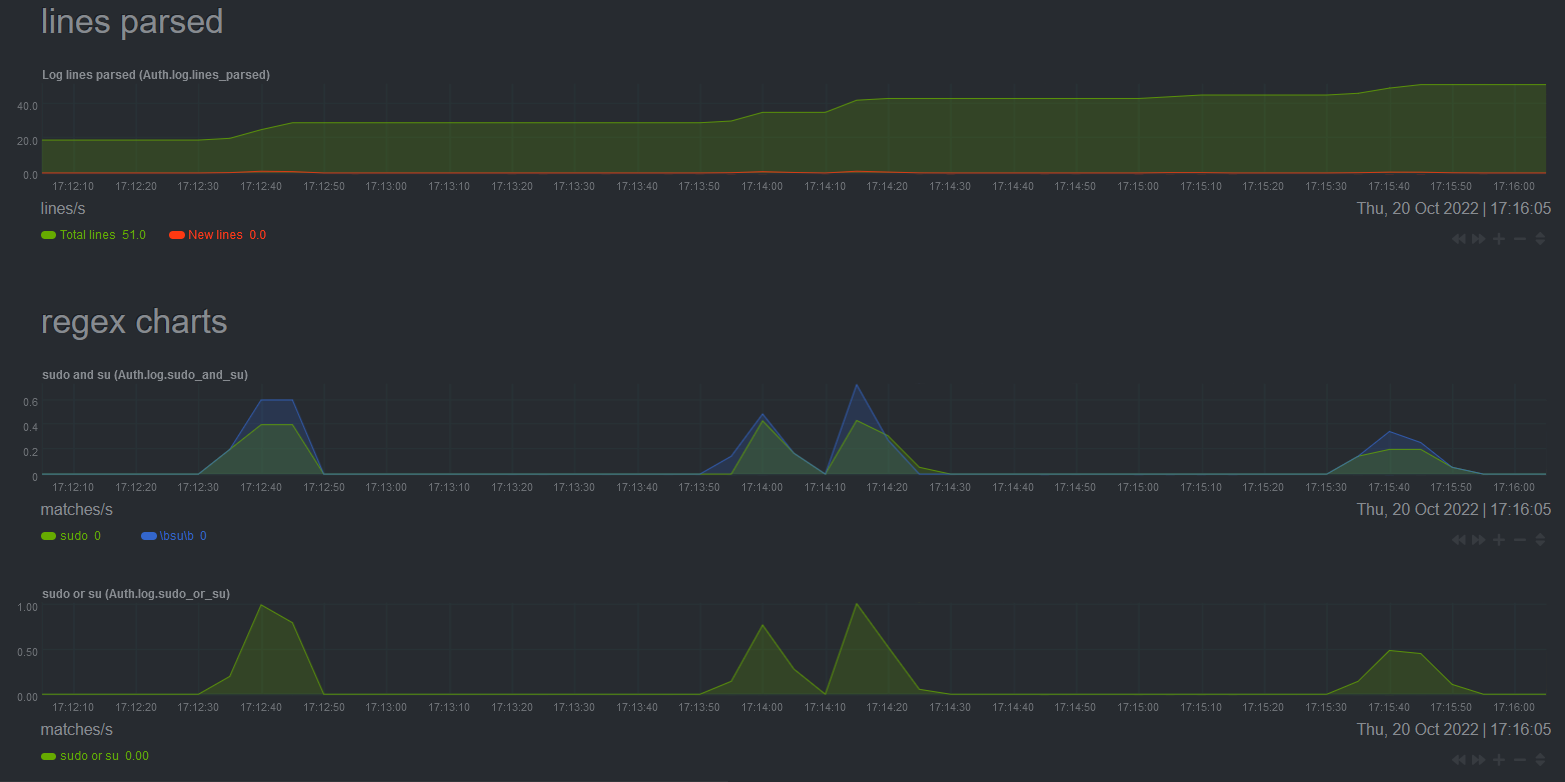Click the 40.0 y-axis label on lines parsed chart
The image size is (1565, 782).
(27, 106)
